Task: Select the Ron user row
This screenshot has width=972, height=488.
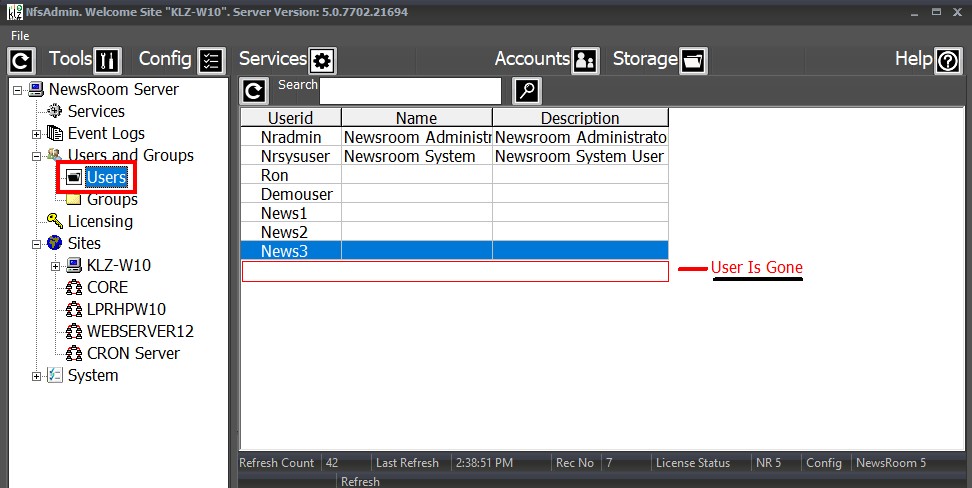Action: point(454,175)
